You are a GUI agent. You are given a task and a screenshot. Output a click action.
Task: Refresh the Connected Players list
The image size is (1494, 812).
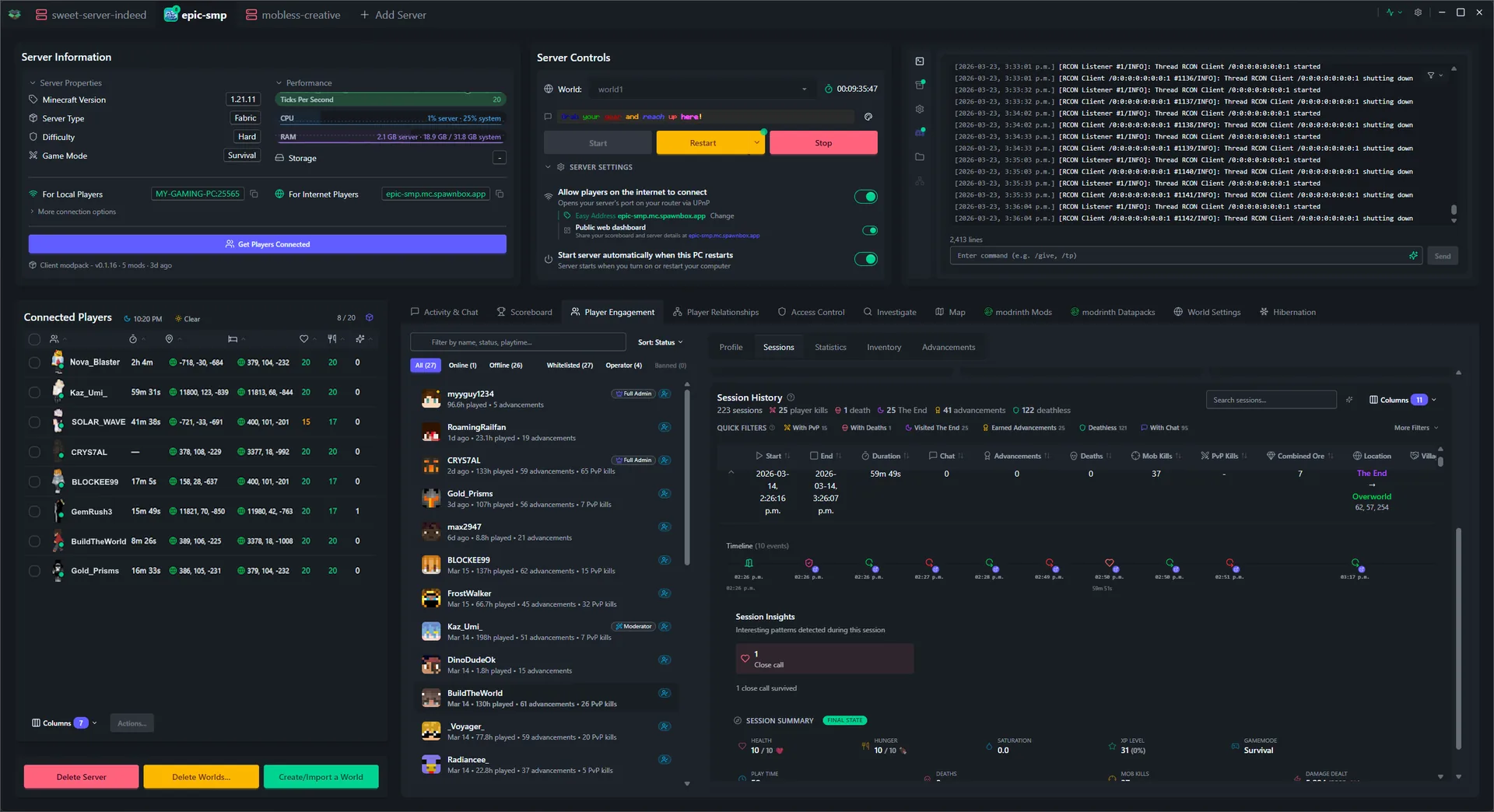[x=369, y=317]
